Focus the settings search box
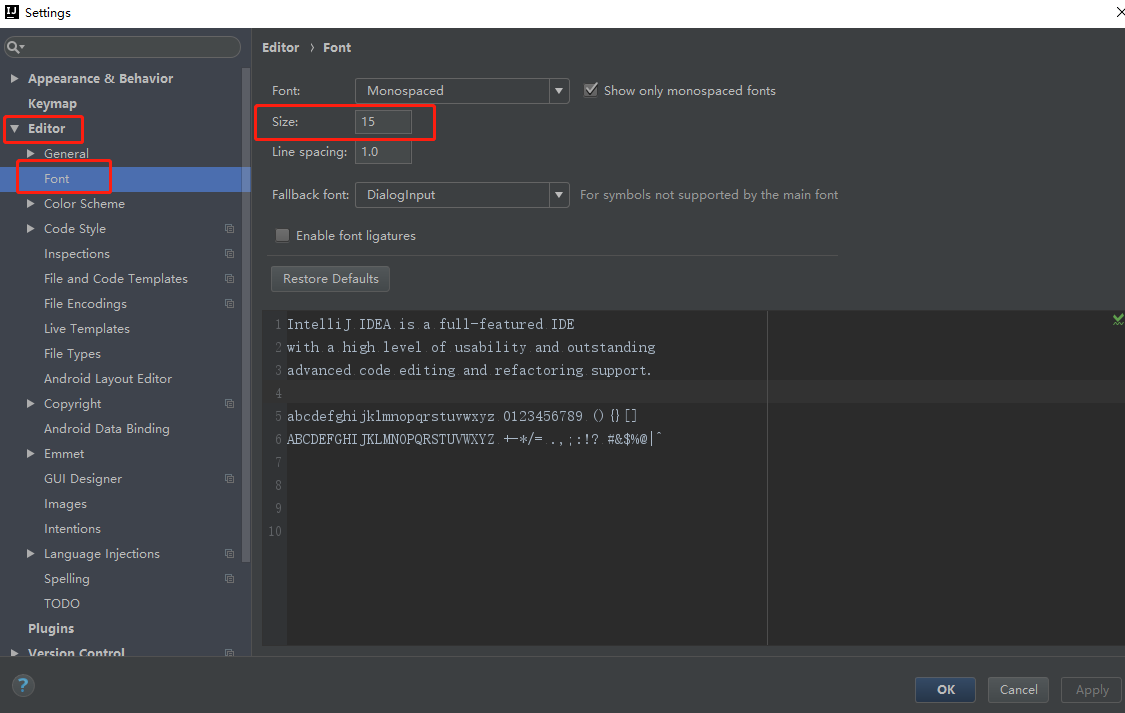 tap(122, 47)
